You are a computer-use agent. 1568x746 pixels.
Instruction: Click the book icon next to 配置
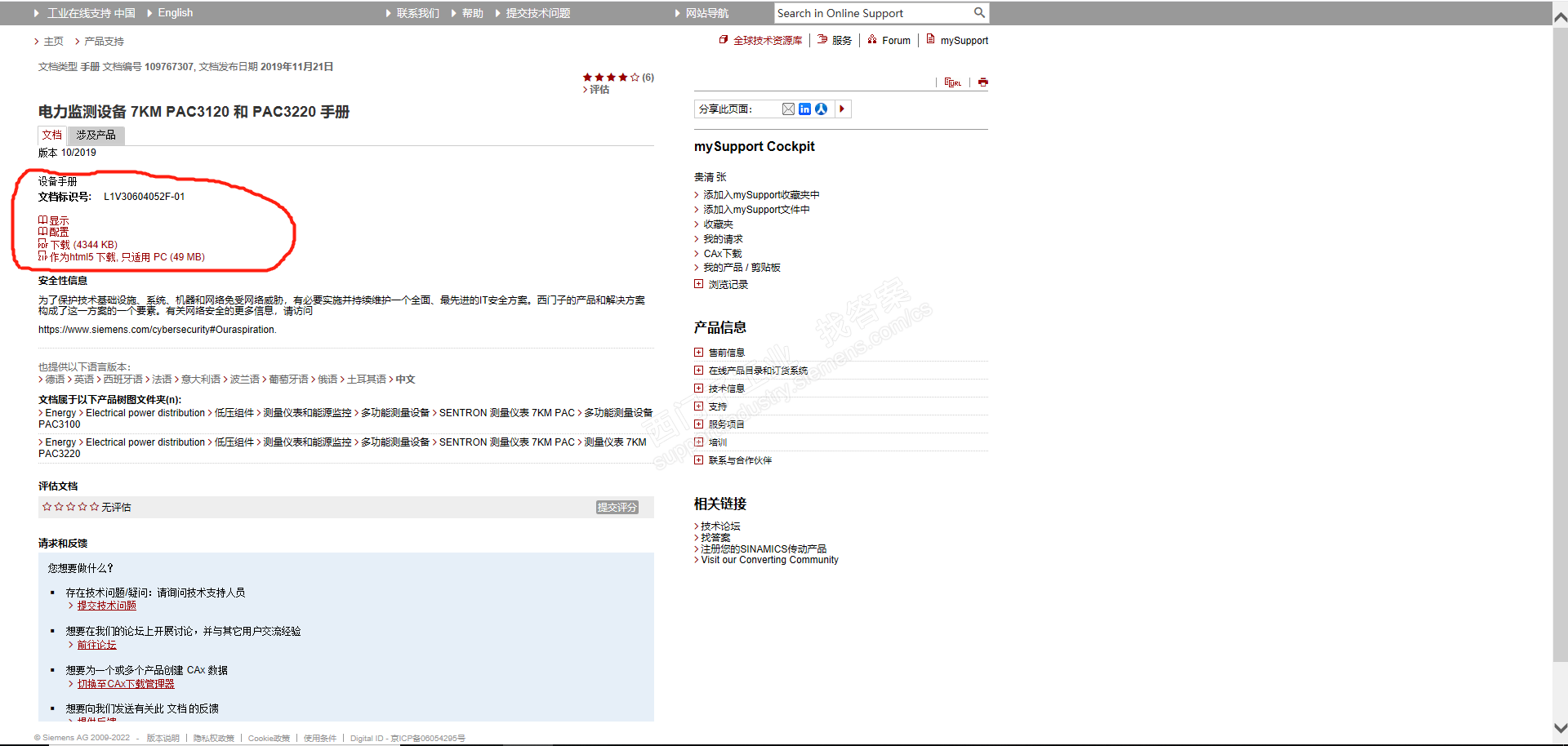[x=43, y=232]
